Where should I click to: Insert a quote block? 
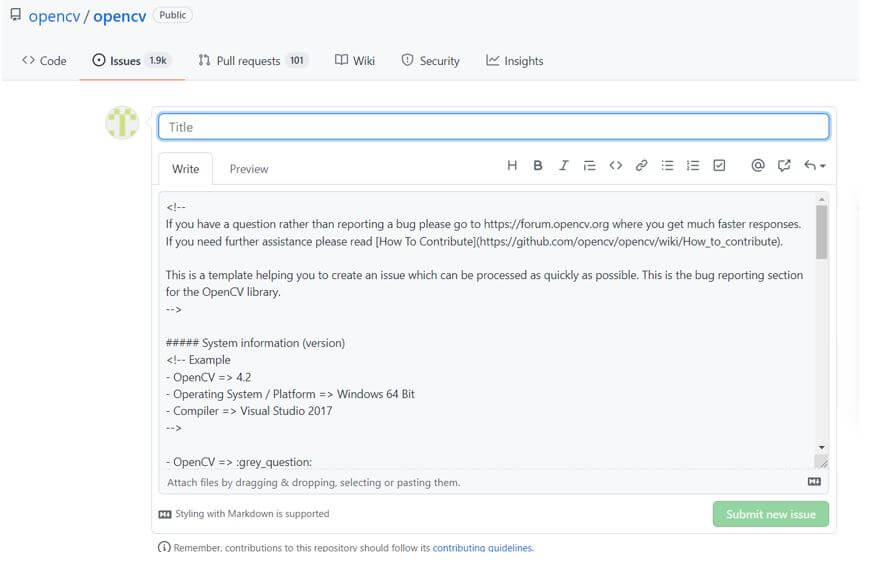(589, 165)
